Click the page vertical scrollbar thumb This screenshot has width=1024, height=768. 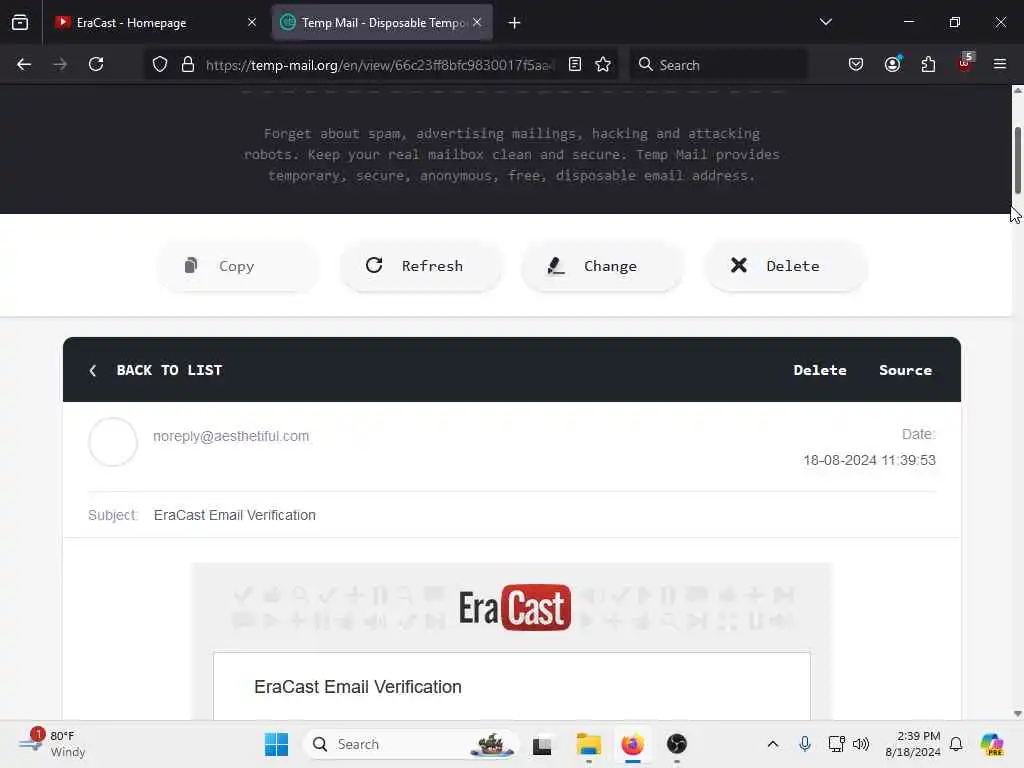click(x=1017, y=161)
